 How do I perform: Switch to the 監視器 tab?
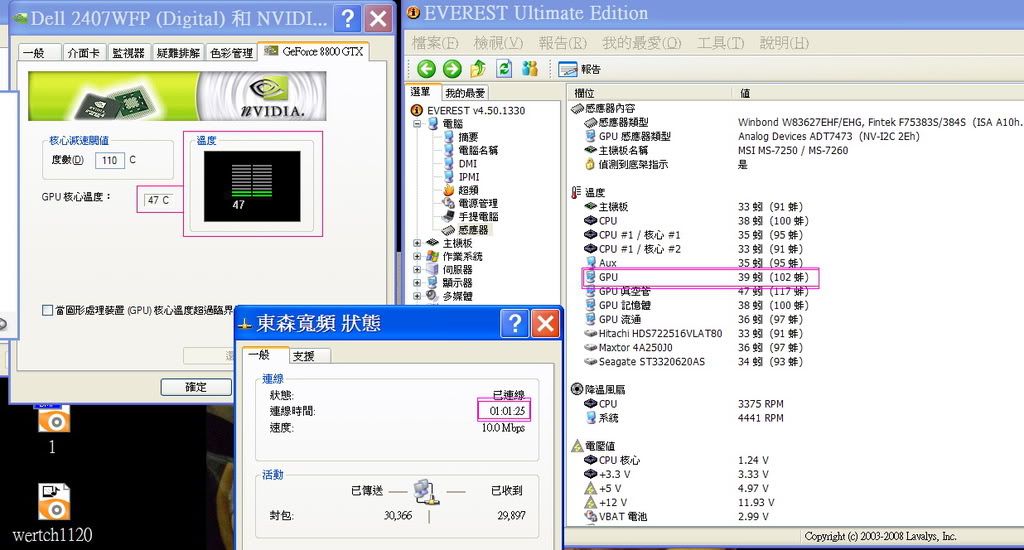tap(128, 52)
